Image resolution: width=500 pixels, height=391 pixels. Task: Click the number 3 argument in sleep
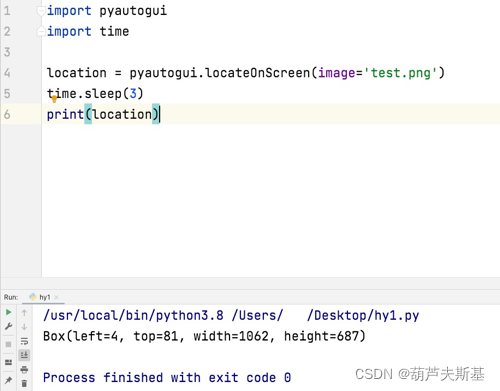[x=133, y=93]
